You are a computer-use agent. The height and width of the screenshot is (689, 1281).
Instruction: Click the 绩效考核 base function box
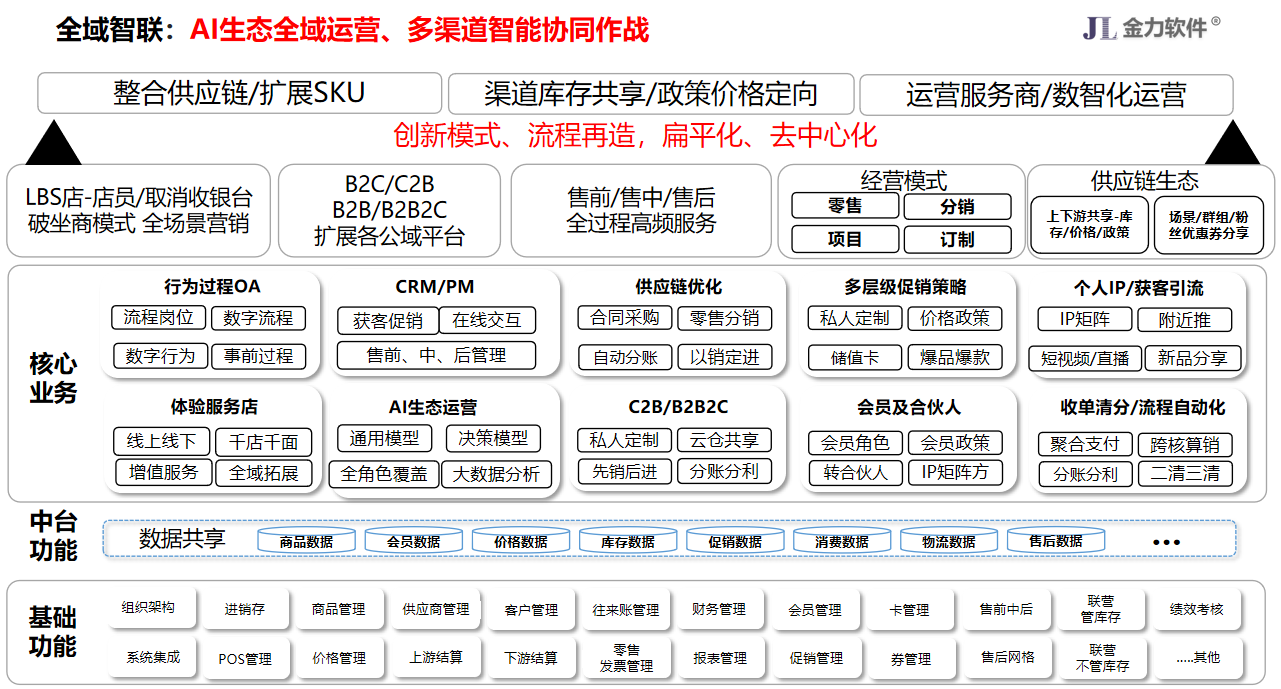[1196, 609]
